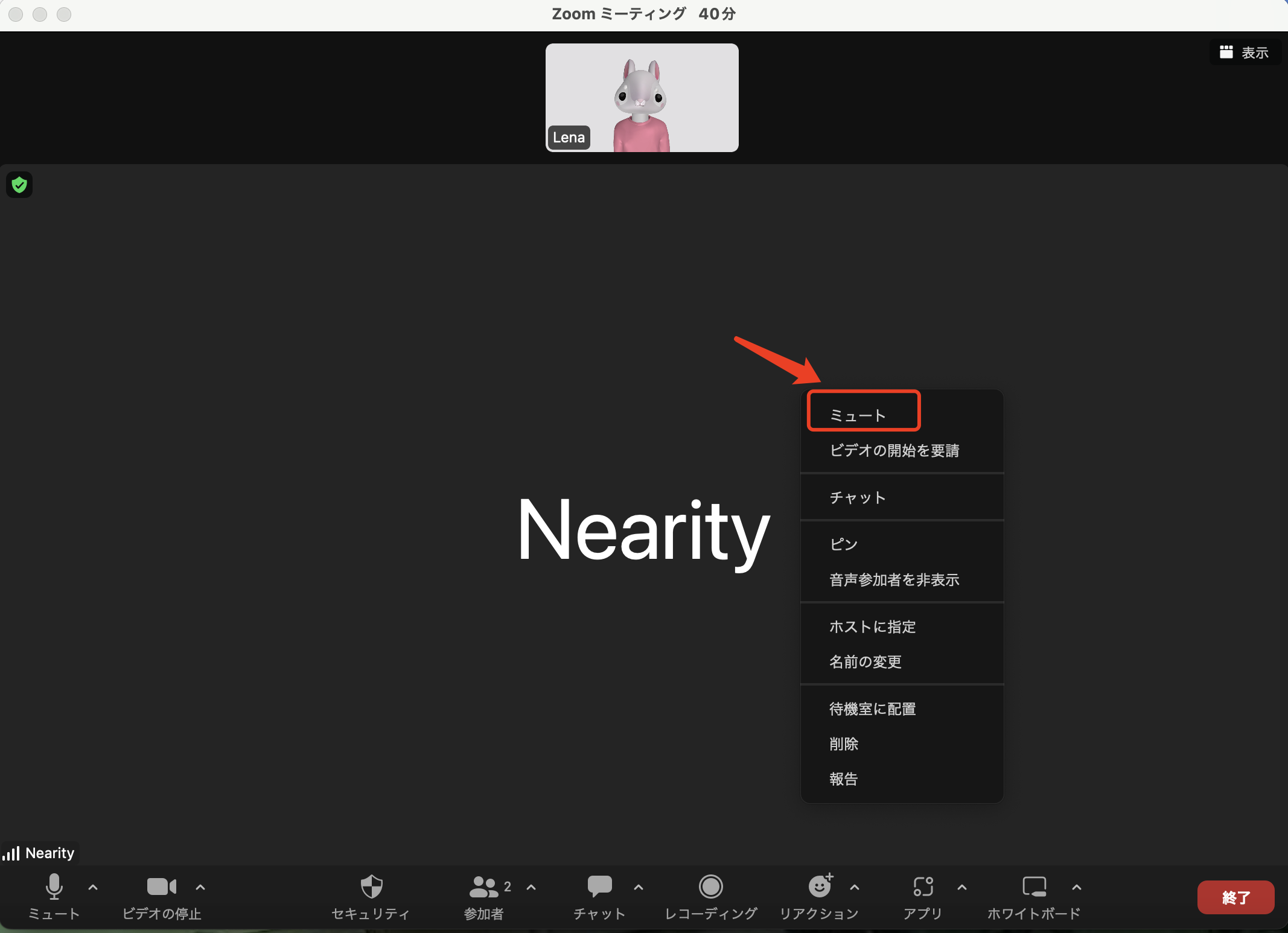The height and width of the screenshot is (933, 1288).
Task: Expand chat options arrow
Action: (639, 887)
